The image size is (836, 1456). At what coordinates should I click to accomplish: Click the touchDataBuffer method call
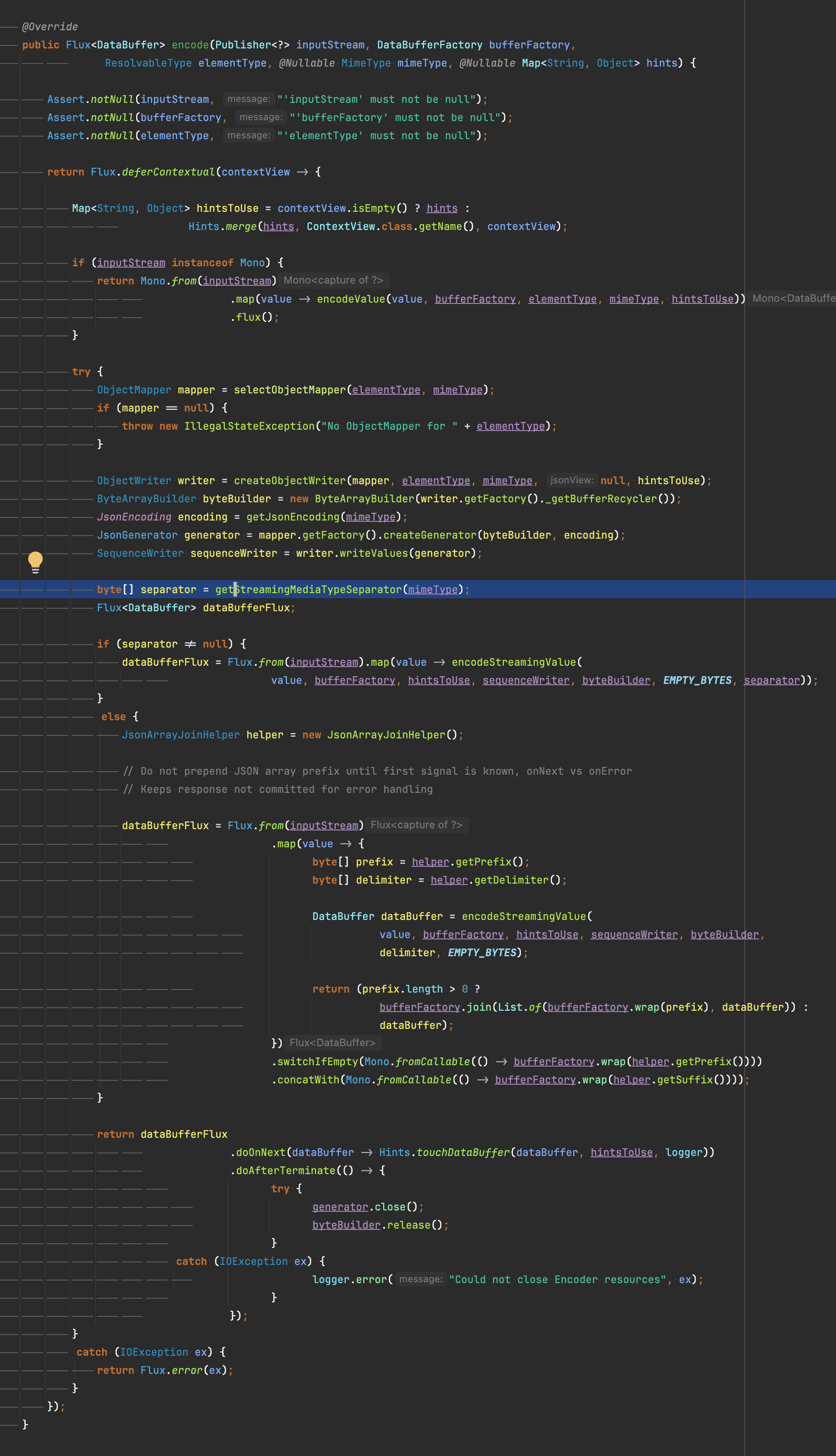click(463, 1152)
